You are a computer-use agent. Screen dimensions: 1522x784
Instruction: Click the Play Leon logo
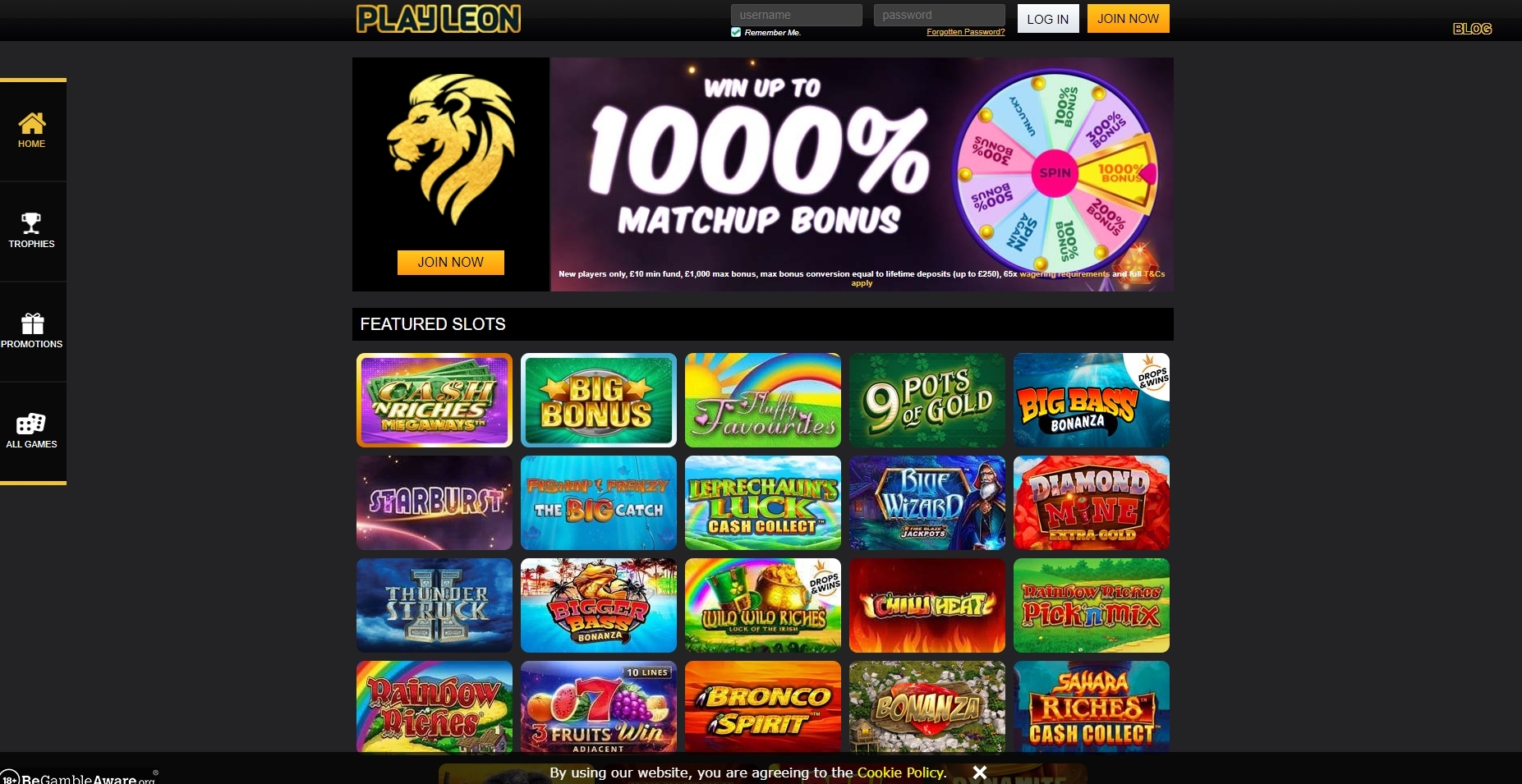(x=439, y=19)
